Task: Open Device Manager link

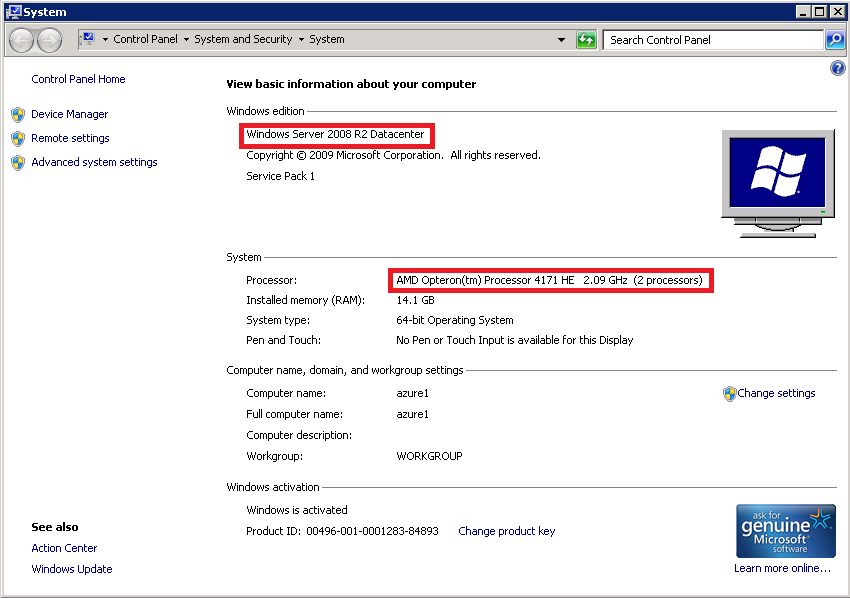Action: click(69, 114)
